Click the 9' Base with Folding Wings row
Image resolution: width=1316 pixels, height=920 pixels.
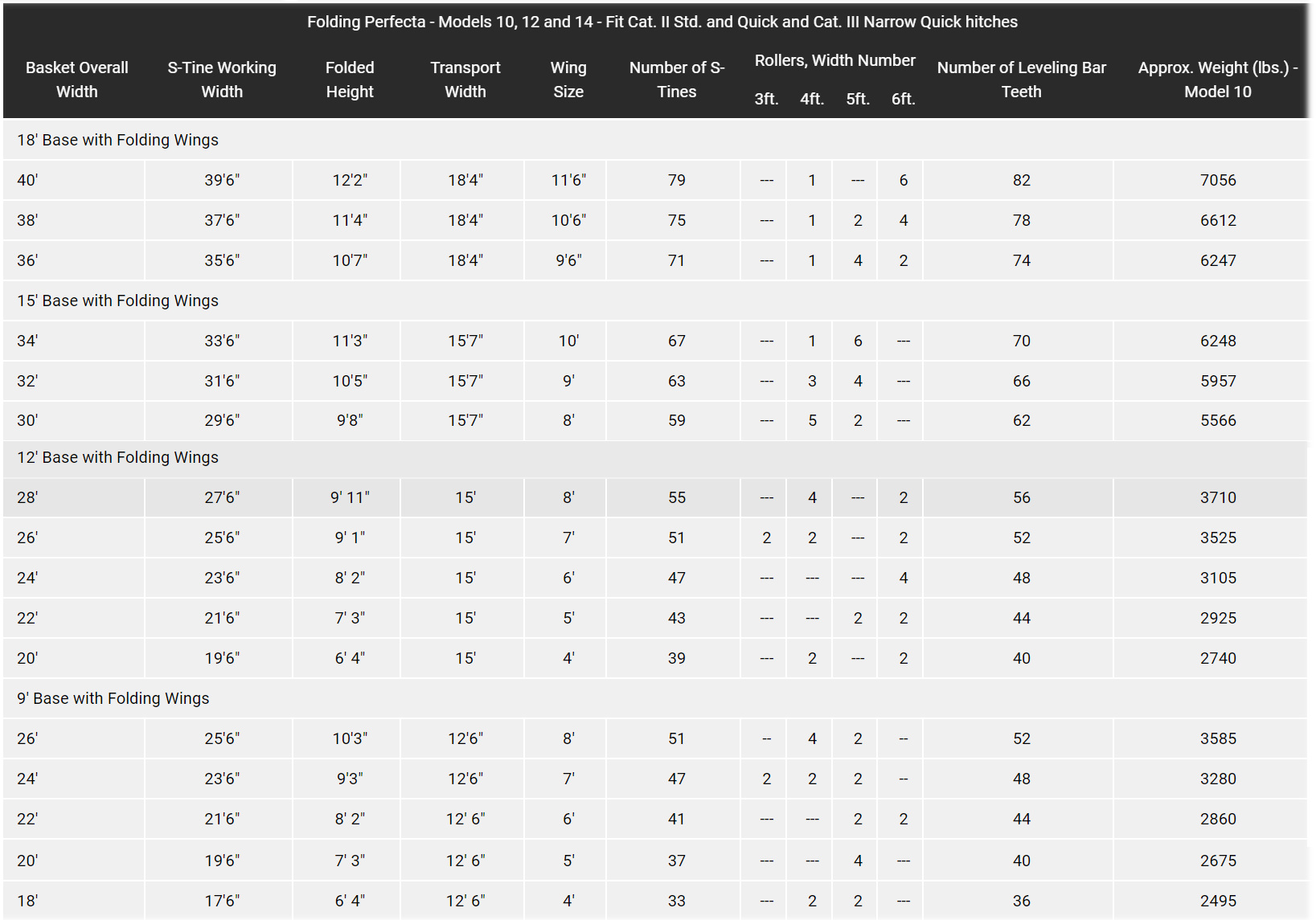point(113,698)
